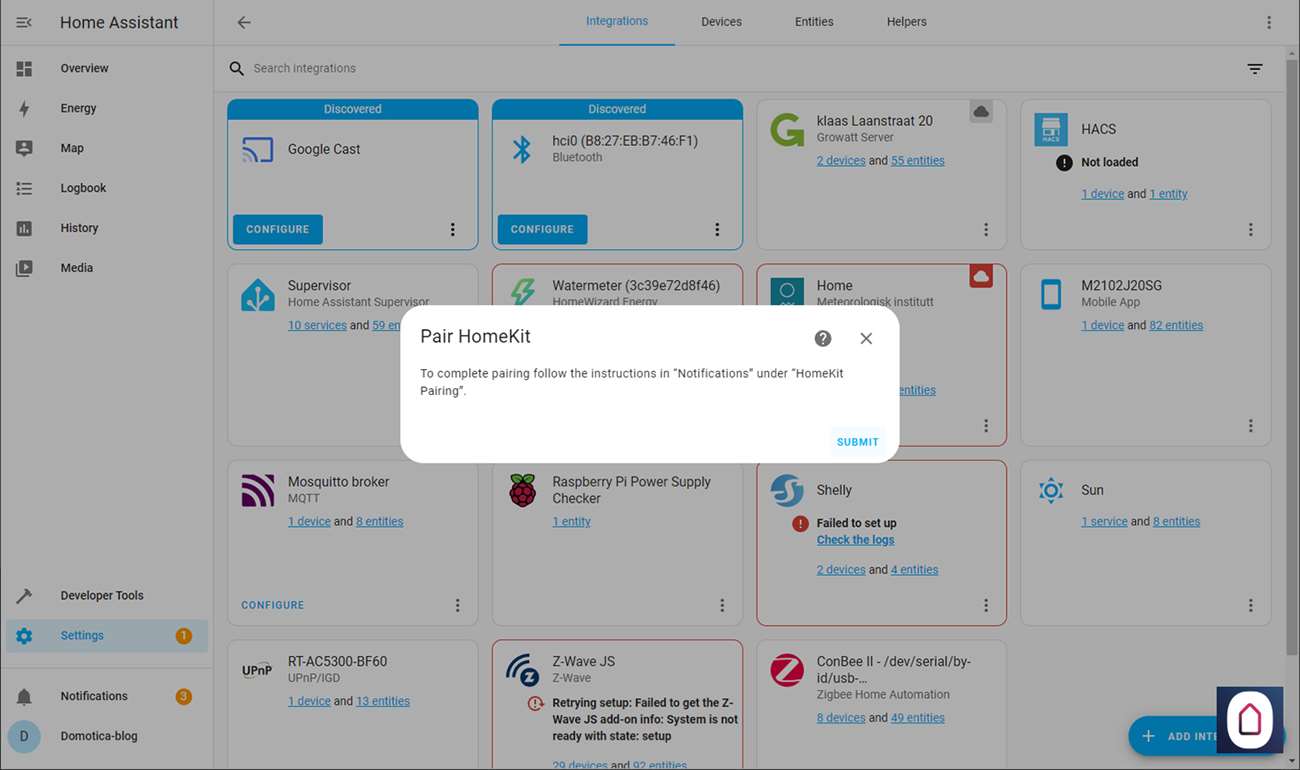Click the red cloud badge on Home card
The width and height of the screenshot is (1300, 770).
981,276
